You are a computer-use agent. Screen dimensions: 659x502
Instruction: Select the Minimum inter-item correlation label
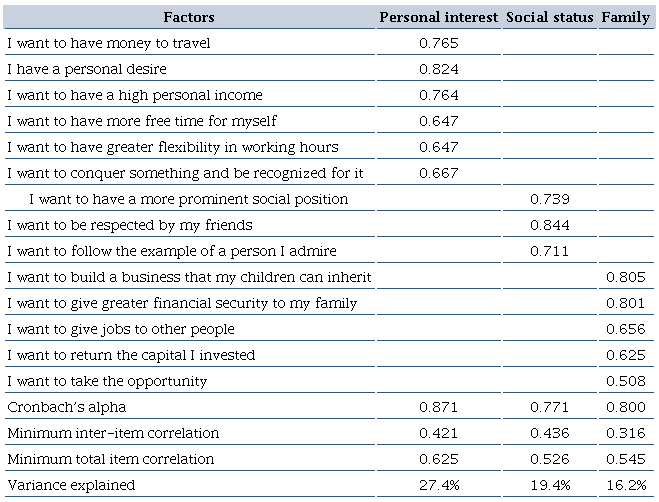112,433
